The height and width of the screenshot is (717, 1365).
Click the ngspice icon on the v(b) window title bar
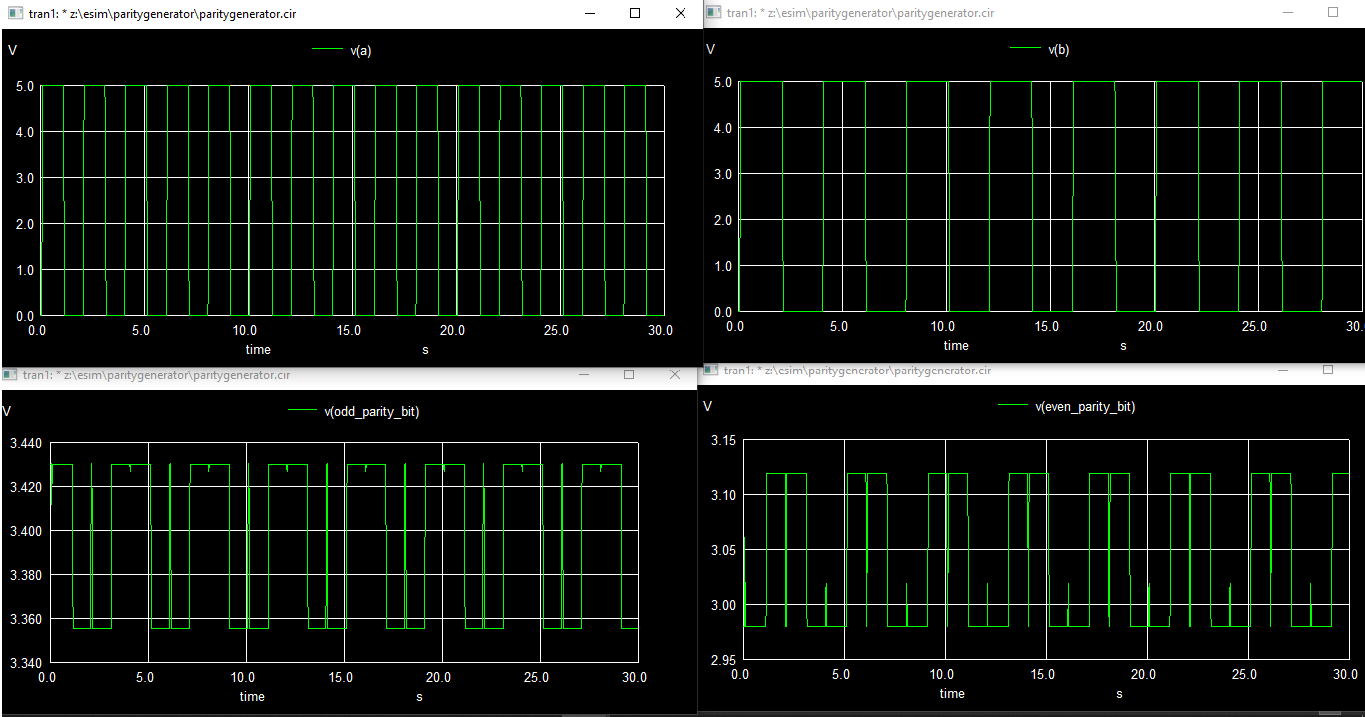pyautogui.click(x=713, y=13)
